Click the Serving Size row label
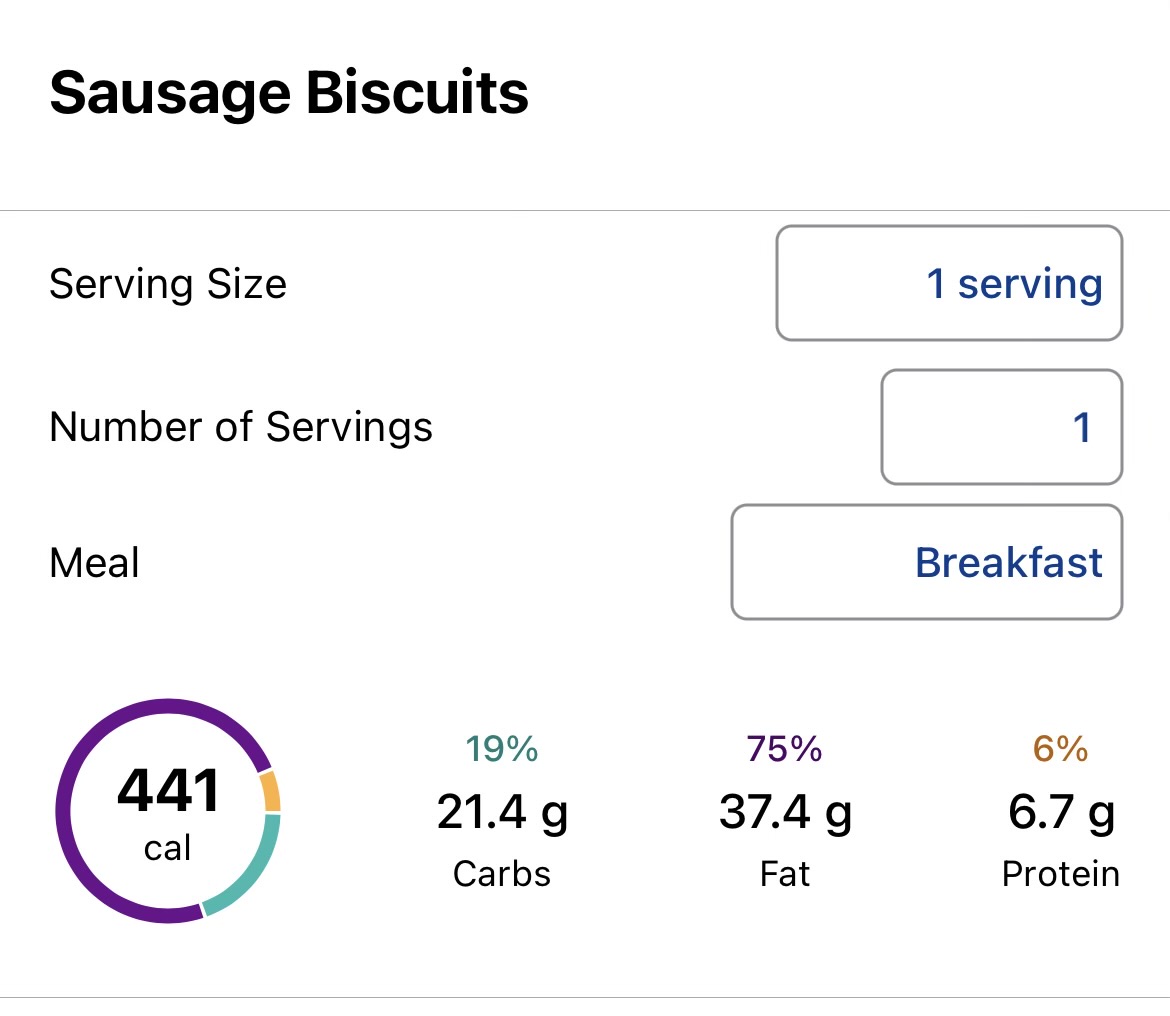This screenshot has width=1170, height=1016. pos(168,285)
